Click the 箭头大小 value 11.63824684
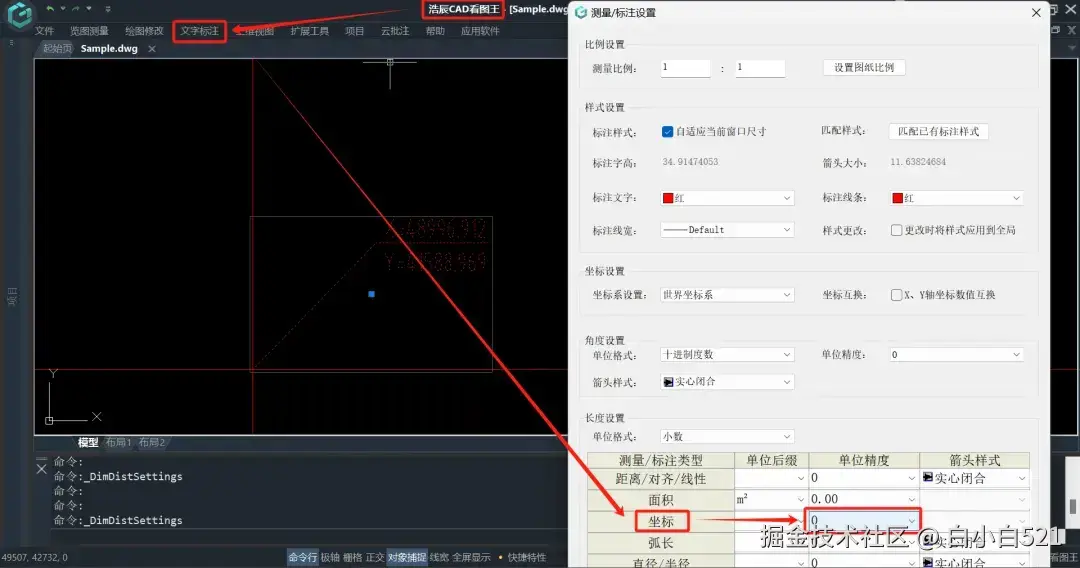 click(x=918, y=162)
